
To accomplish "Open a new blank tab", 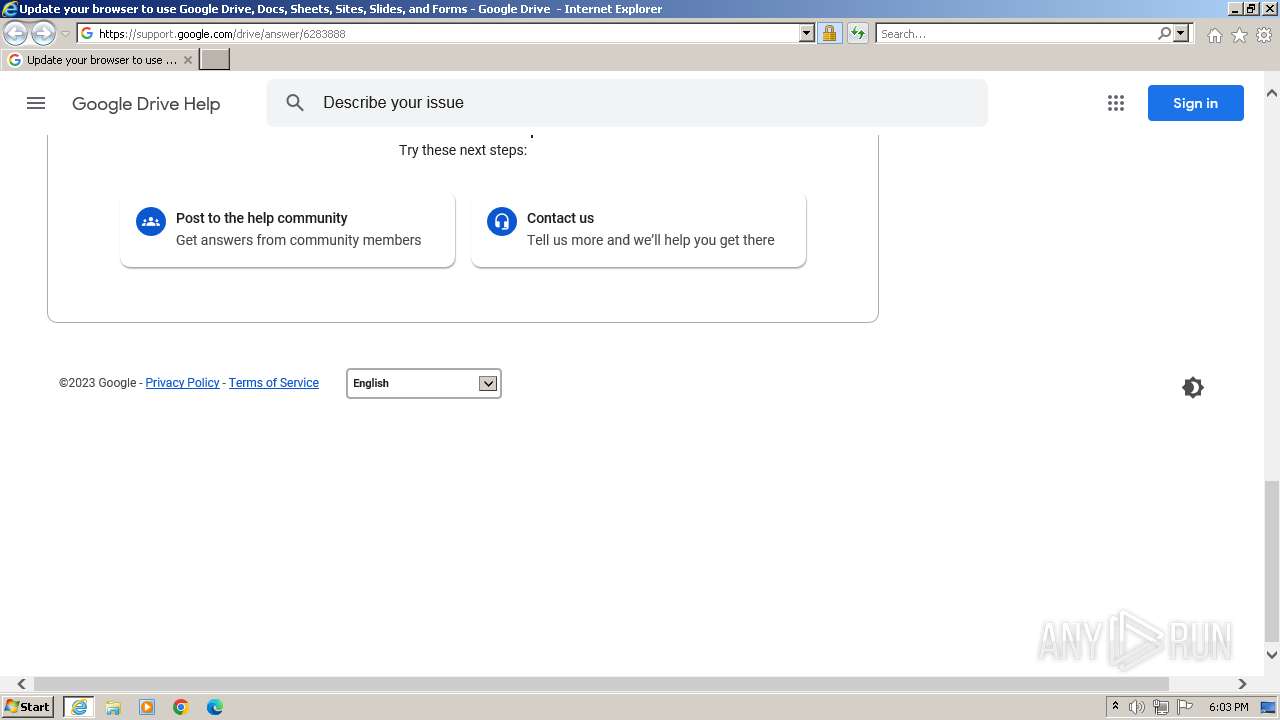I will point(215,60).
